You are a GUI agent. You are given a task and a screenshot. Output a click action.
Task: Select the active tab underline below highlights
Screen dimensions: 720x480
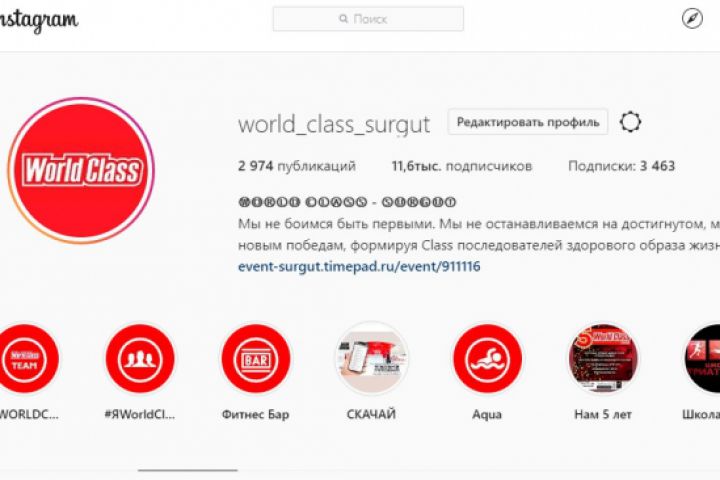(x=188, y=470)
